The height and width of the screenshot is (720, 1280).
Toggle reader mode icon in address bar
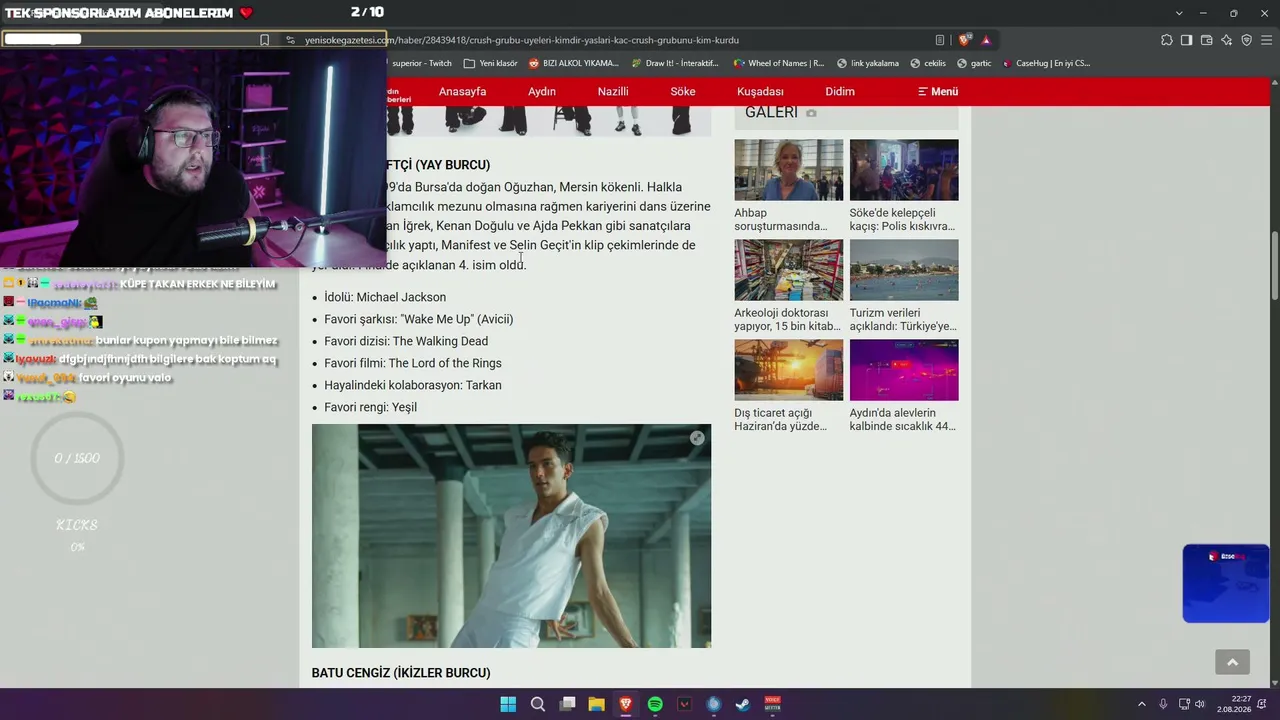point(940,40)
